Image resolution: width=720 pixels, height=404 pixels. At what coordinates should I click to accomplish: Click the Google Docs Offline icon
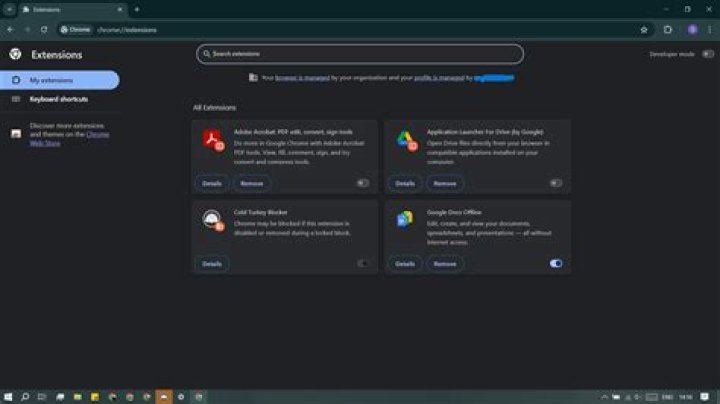405,220
